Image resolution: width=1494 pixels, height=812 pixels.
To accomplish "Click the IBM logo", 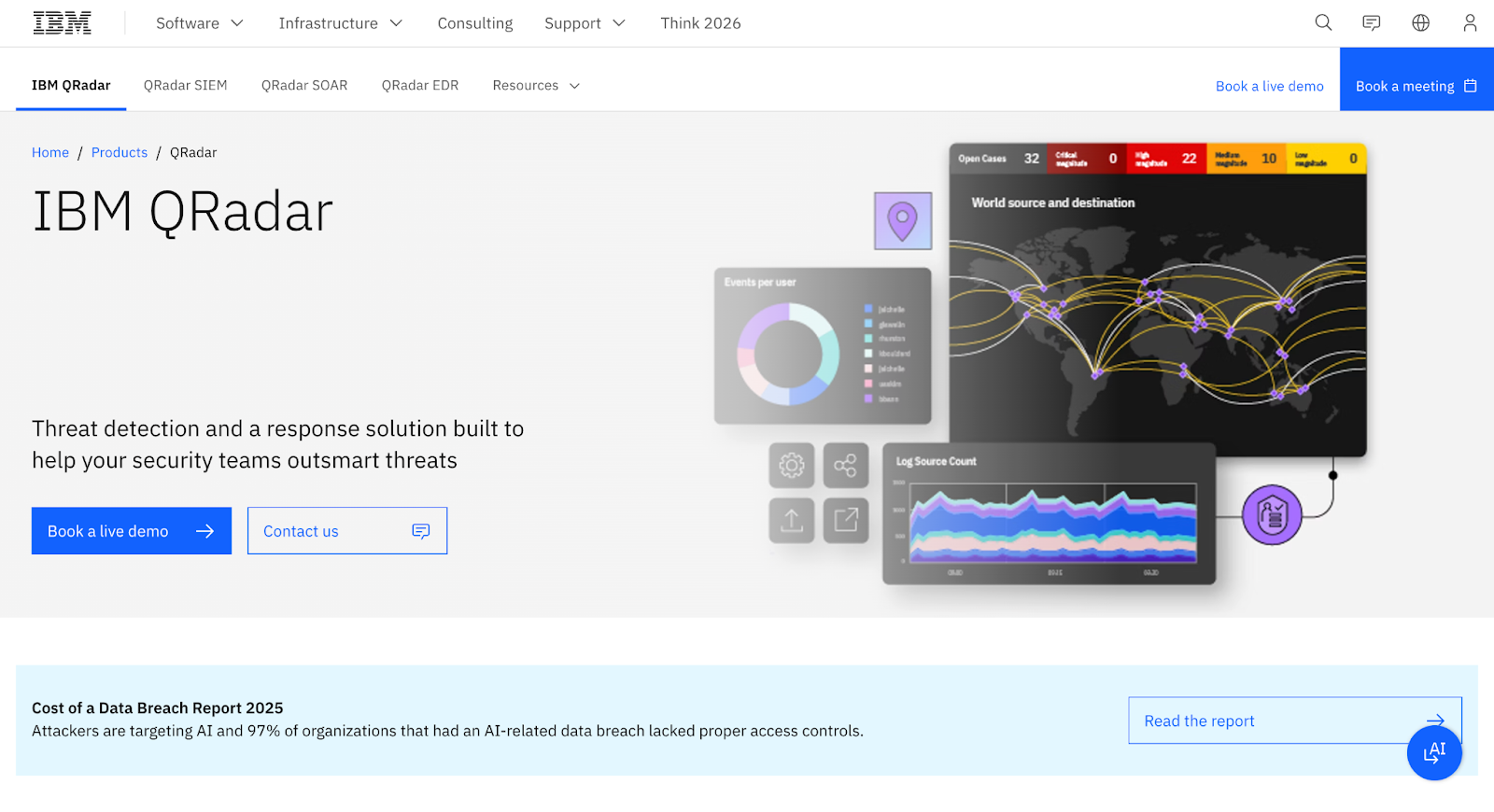I will pos(63,23).
